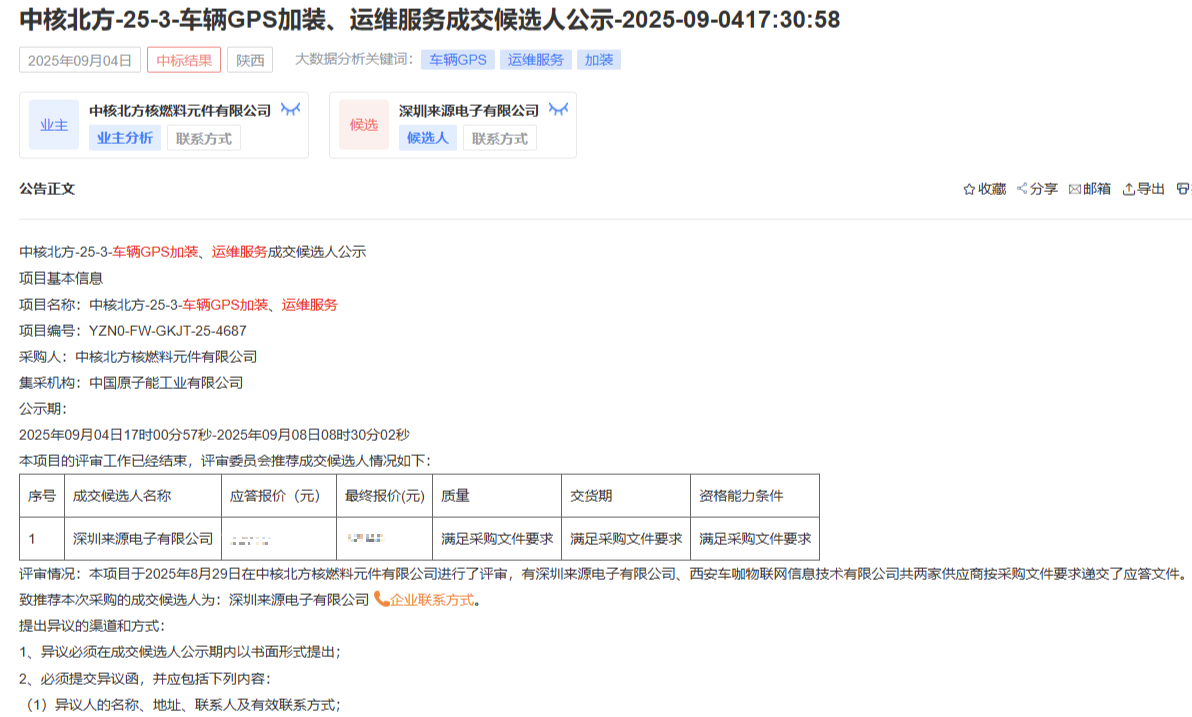Open the 业主分析 tab
This screenshot has width=1192, height=717.
point(125,138)
